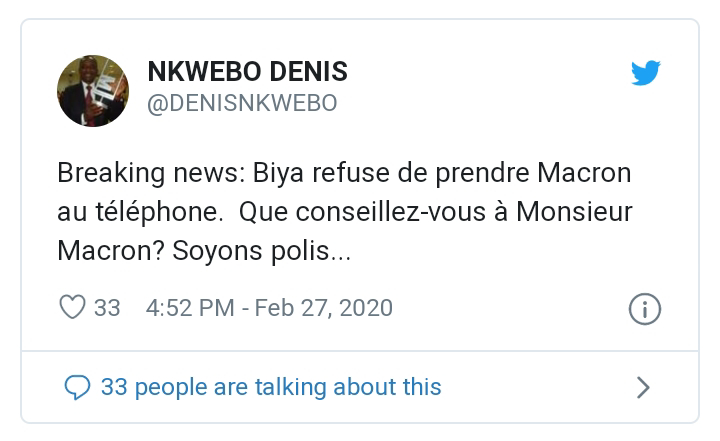Click the "Feb 27, 2020" date text

pyautogui.click(x=323, y=307)
